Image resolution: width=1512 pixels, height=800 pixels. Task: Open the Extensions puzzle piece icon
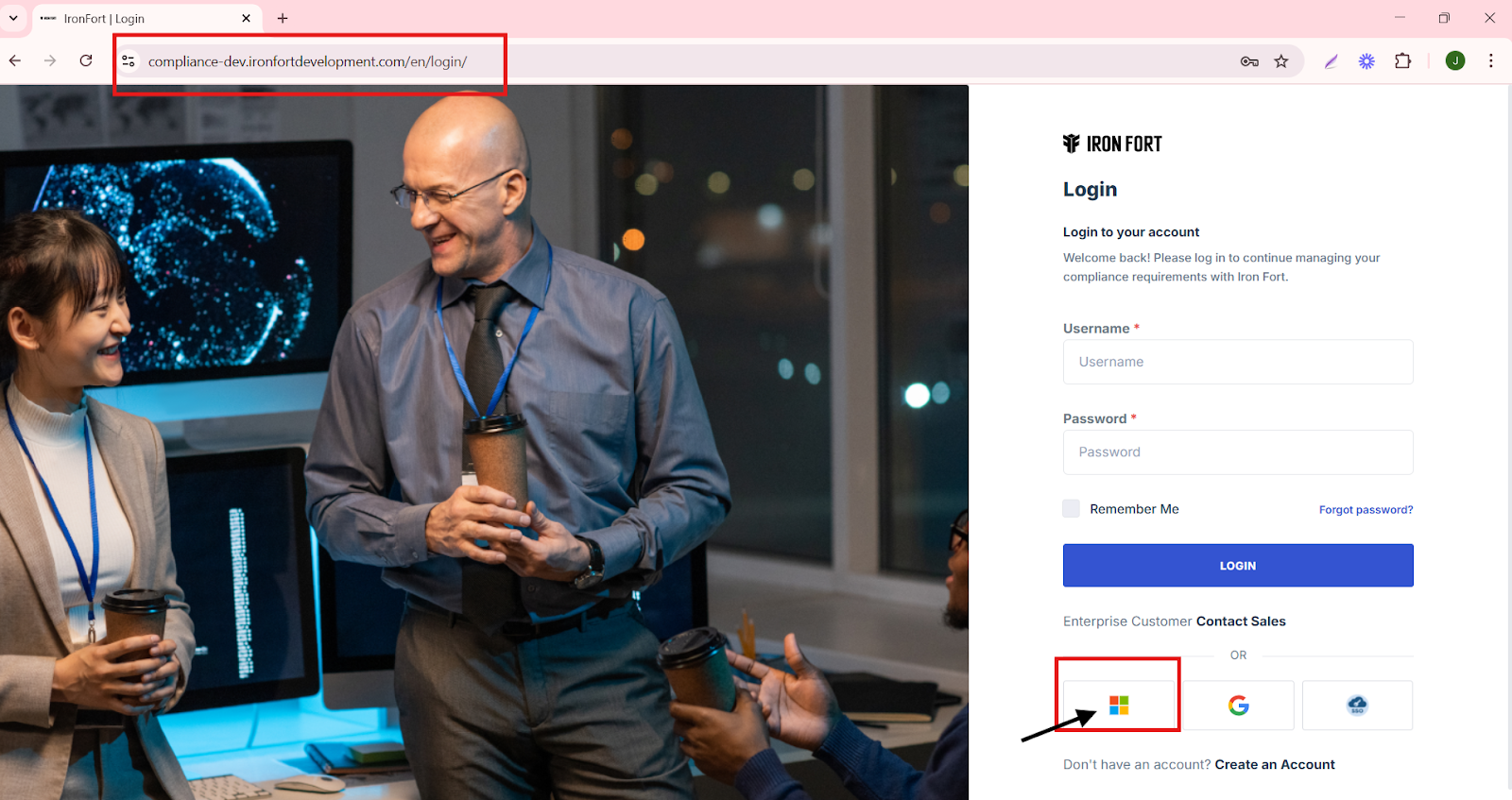[x=1403, y=61]
